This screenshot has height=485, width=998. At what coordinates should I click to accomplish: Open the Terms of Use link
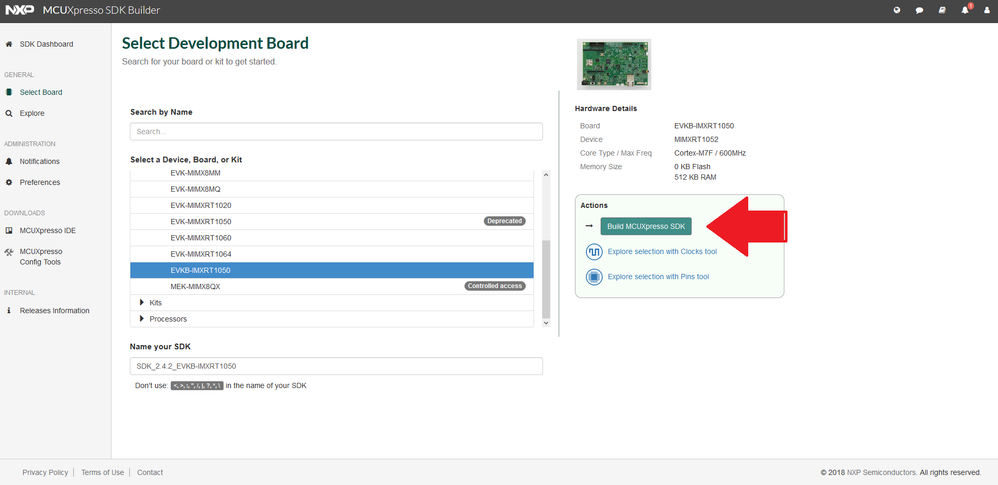[x=102, y=472]
